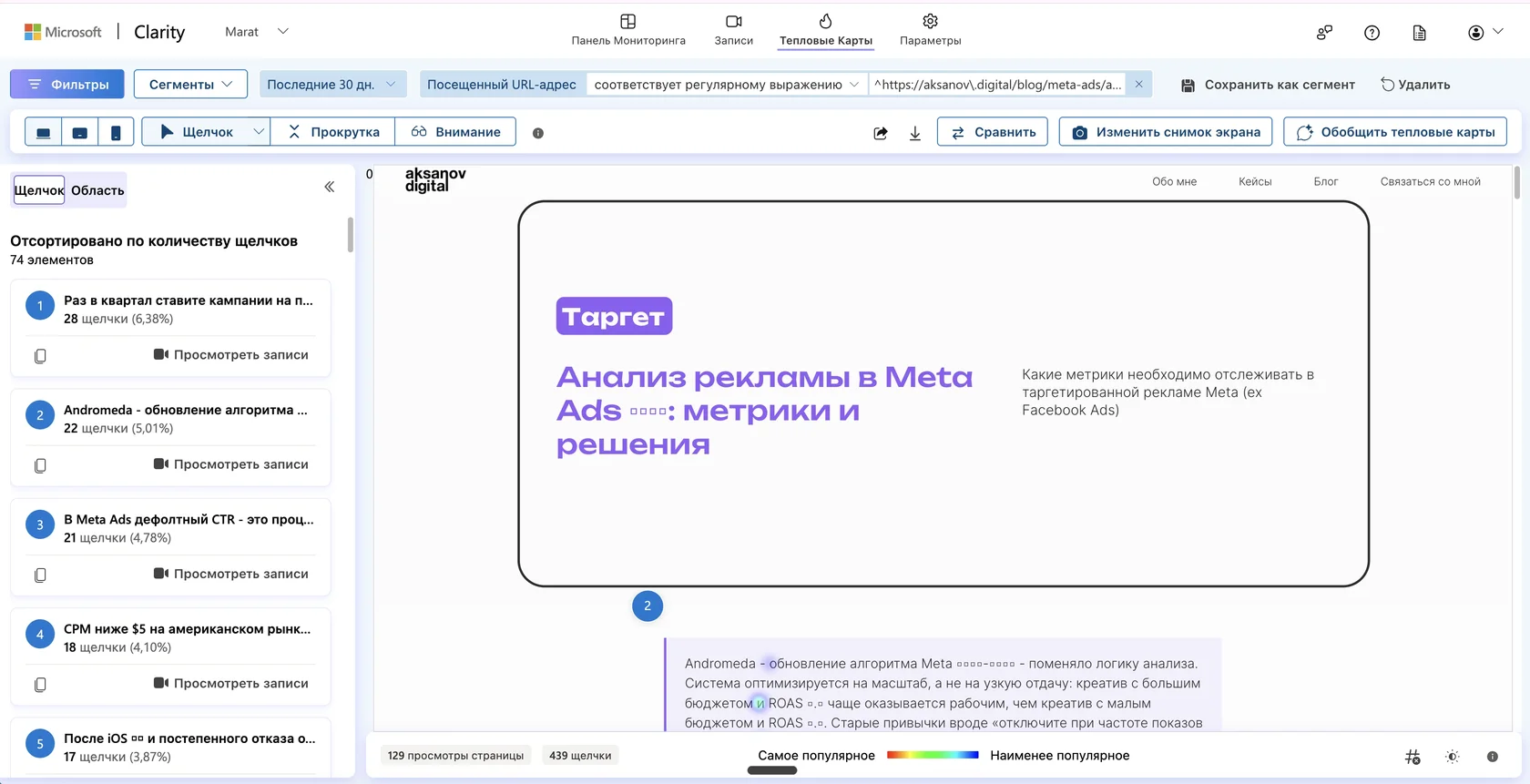Click the Таргет tag on the page
Viewport: 1530px width, 784px height.
click(x=615, y=316)
